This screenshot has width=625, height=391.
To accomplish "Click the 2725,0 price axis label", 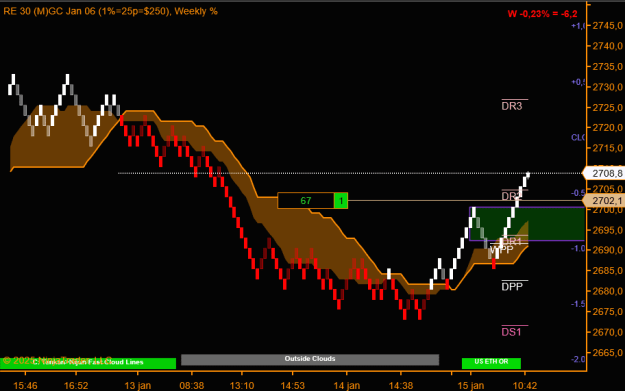I will pyautogui.click(x=607, y=108).
